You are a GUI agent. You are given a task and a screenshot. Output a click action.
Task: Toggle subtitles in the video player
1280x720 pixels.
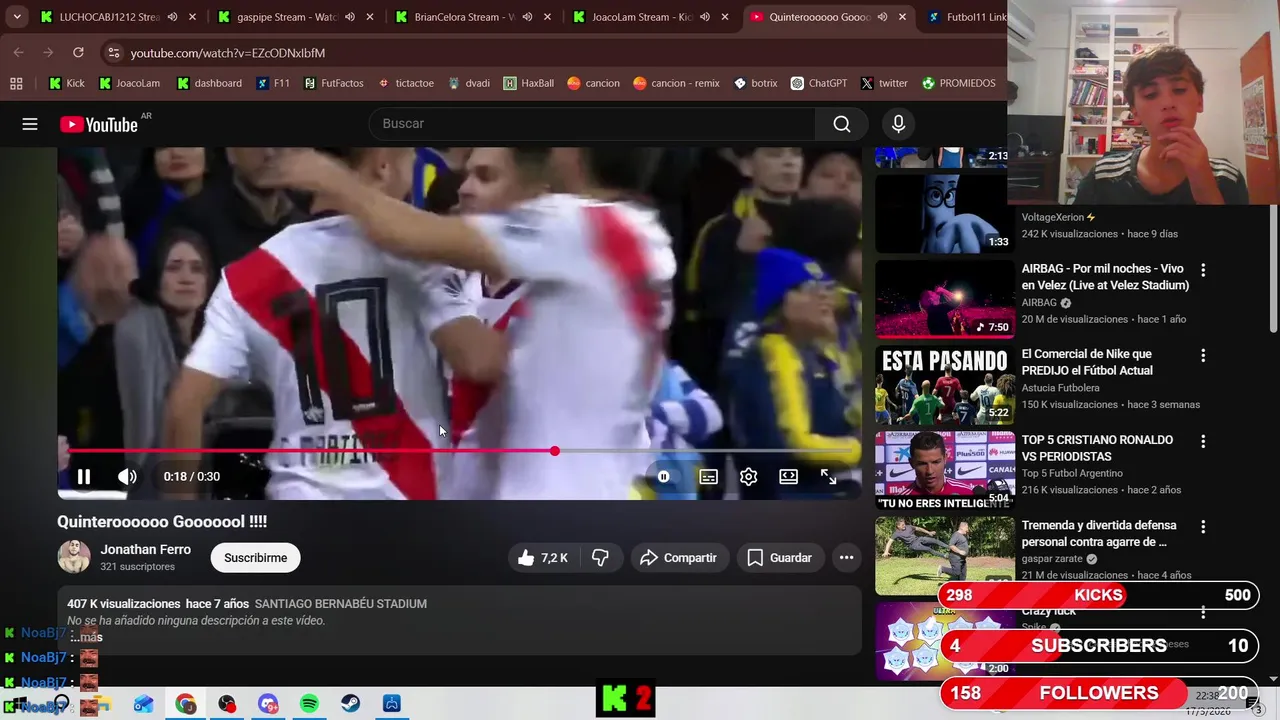[708, 477]
